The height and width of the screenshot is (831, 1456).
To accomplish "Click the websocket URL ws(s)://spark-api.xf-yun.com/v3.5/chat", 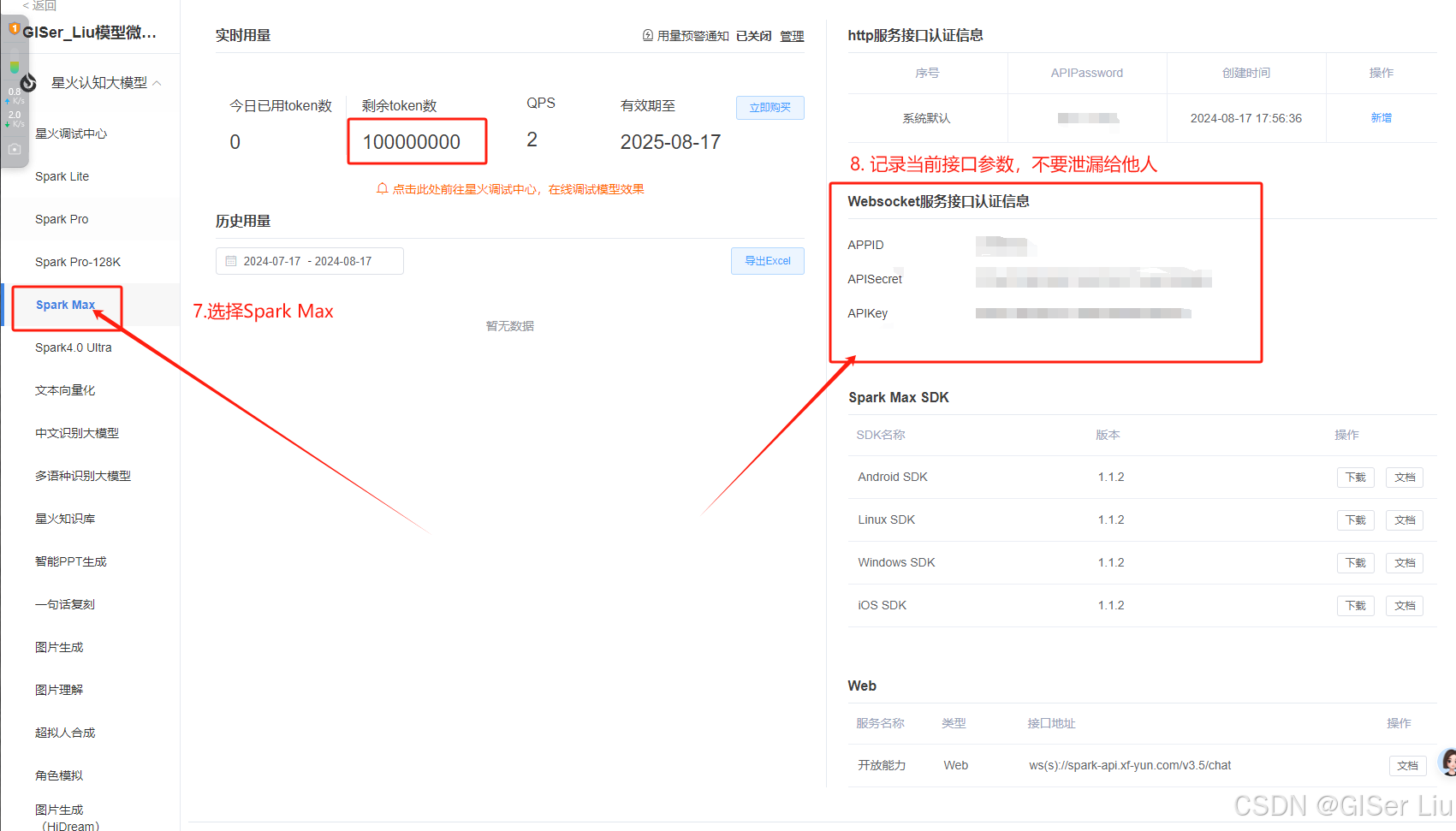I will (1130, 765).
